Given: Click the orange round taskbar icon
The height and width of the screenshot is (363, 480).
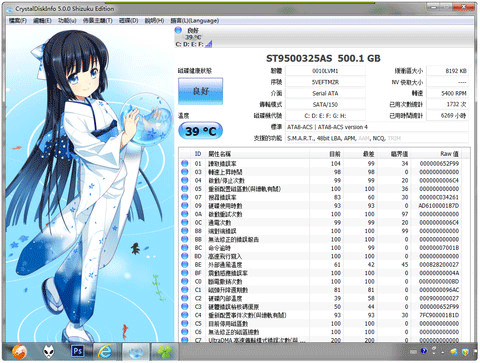Looking at the screenshot, I should (x=20, y=352).
